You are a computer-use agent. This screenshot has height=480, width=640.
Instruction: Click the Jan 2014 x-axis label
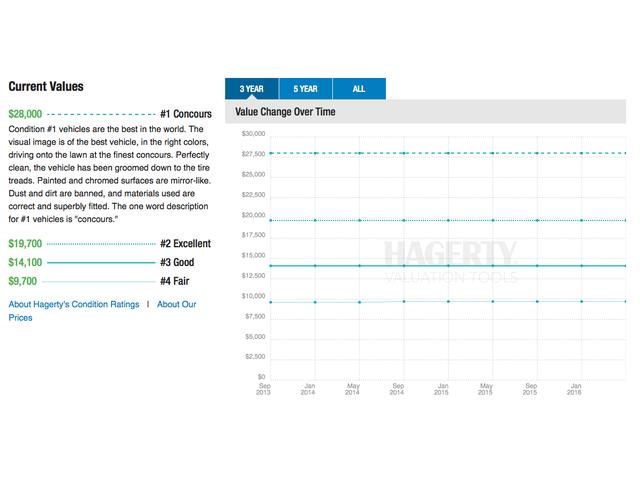pos(308,389)
